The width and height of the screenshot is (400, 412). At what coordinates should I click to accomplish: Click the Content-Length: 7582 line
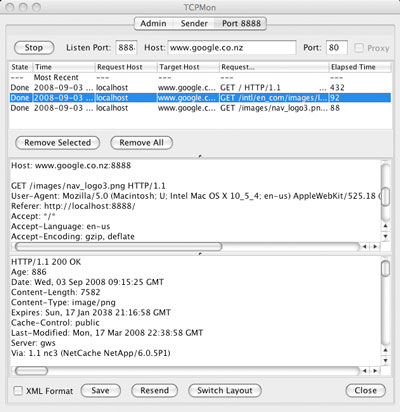coord(56,292)
